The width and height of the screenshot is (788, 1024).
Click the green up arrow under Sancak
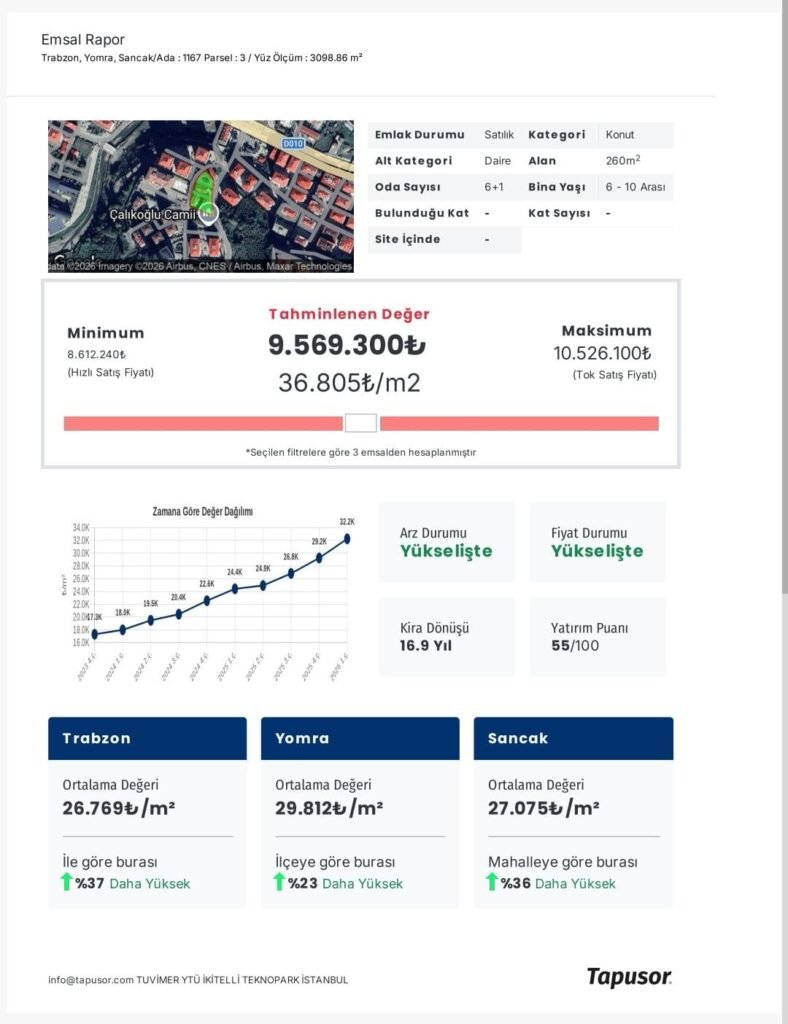point(493,882)
